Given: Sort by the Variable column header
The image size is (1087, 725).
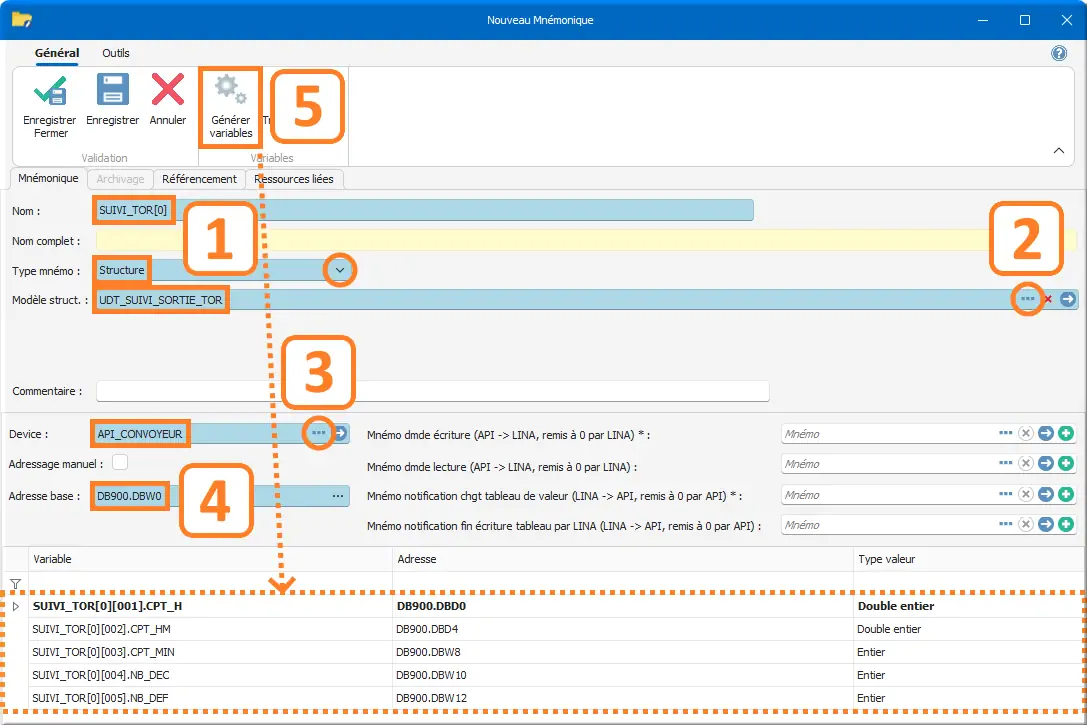Looking at the screenshot, I should [210, 559].
